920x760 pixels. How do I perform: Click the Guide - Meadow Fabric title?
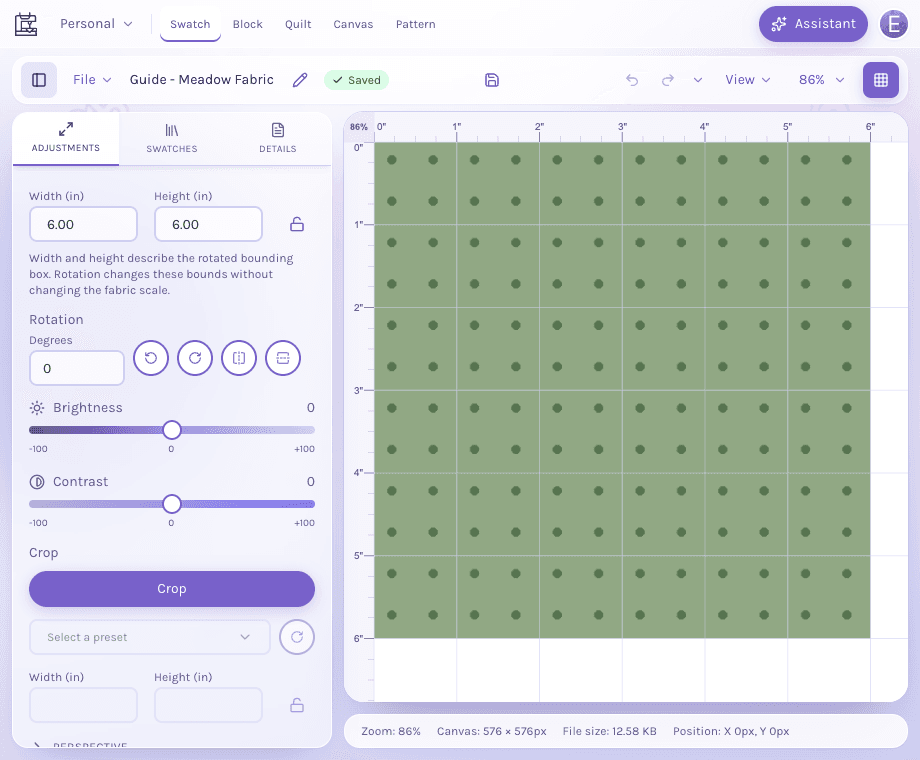(x=202, y=80)
